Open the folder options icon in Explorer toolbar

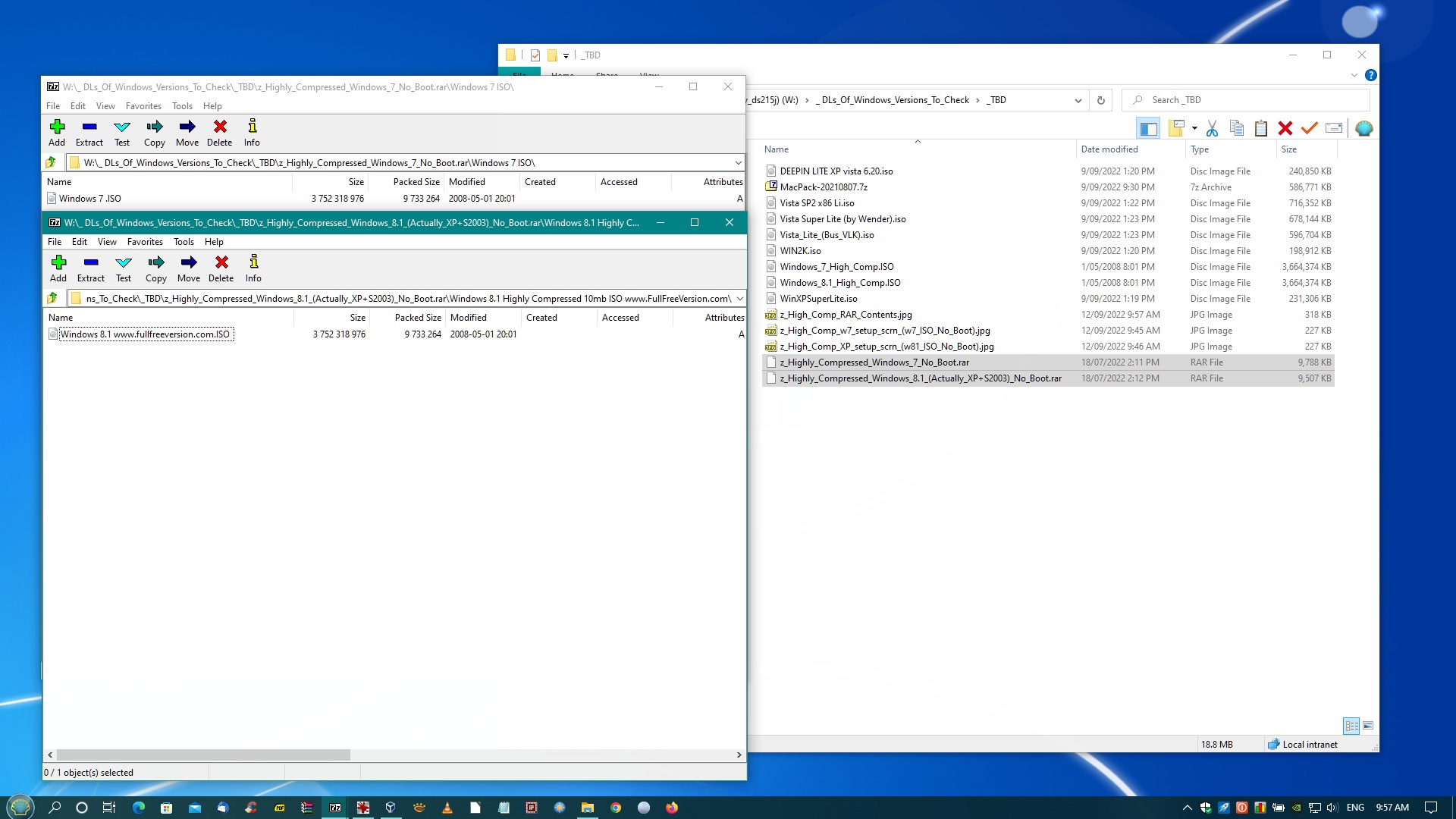[x=1176, y=128]
